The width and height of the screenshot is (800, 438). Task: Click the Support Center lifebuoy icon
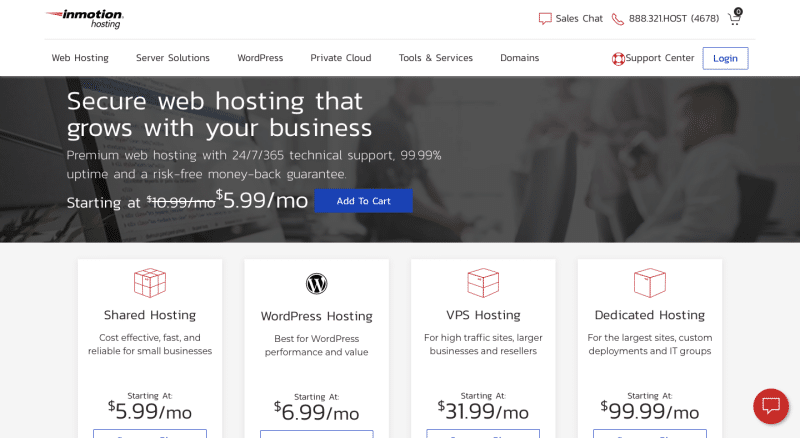click(618, 59)
